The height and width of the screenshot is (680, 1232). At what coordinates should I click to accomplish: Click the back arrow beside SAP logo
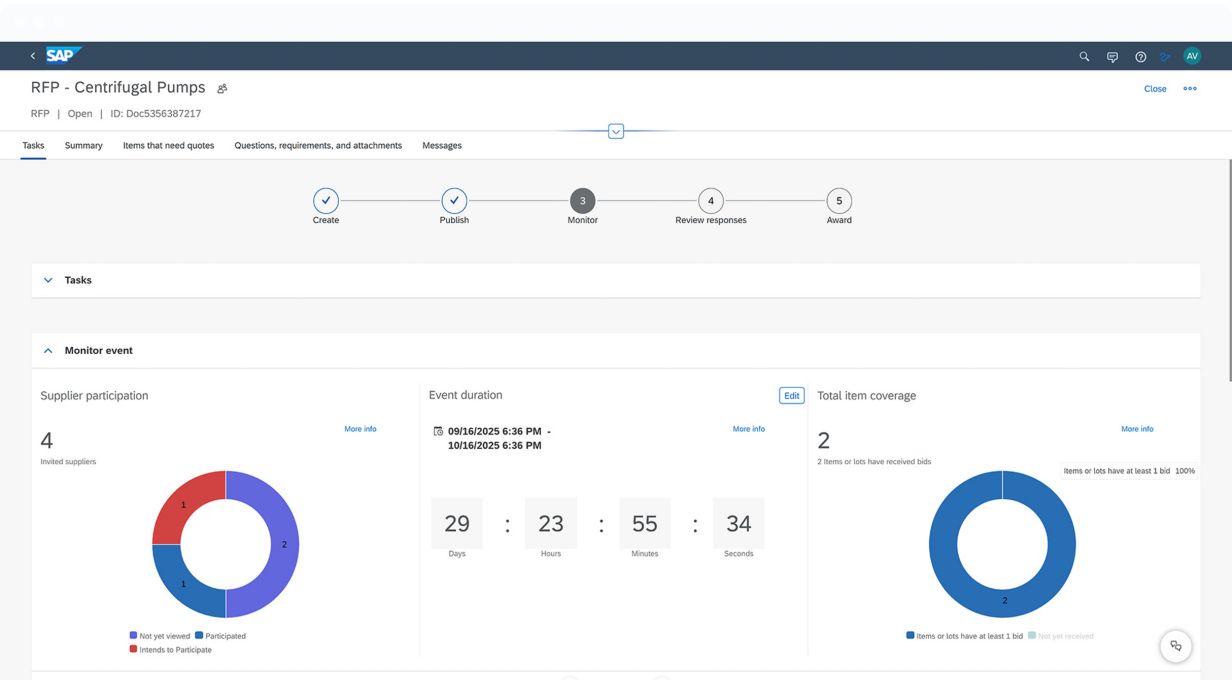point(32,56)
